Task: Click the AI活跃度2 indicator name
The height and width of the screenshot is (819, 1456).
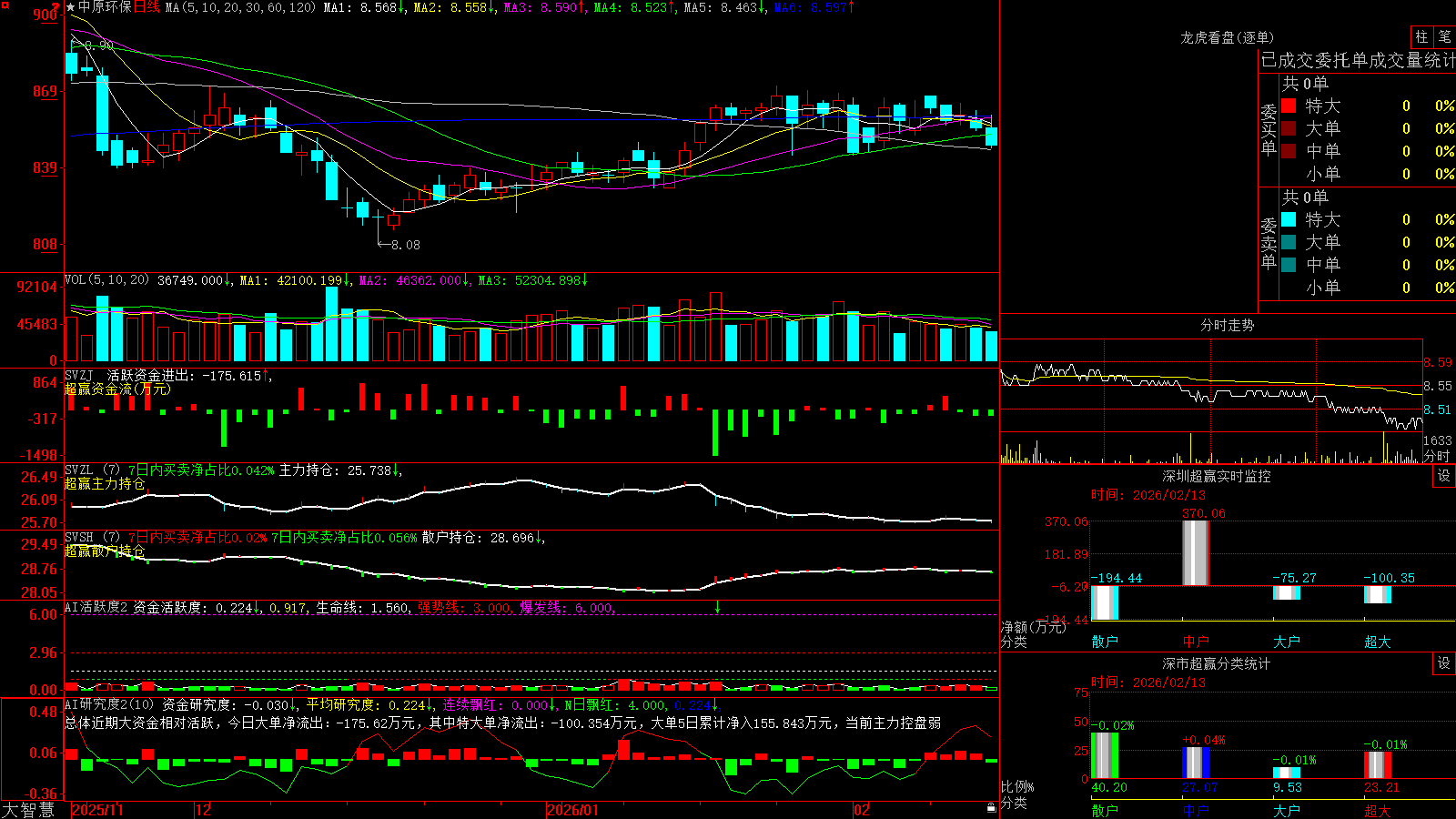Action: [x=96, y=607]
